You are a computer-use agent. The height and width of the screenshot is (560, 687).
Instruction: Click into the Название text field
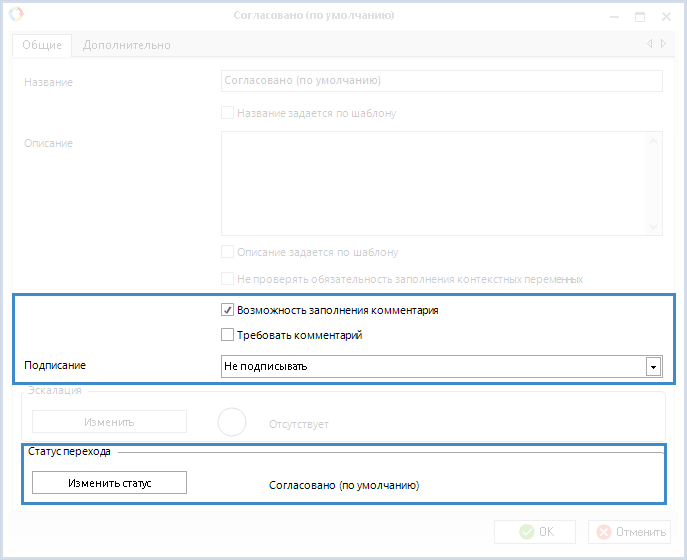pyautogui.click(x=440, y=81)
